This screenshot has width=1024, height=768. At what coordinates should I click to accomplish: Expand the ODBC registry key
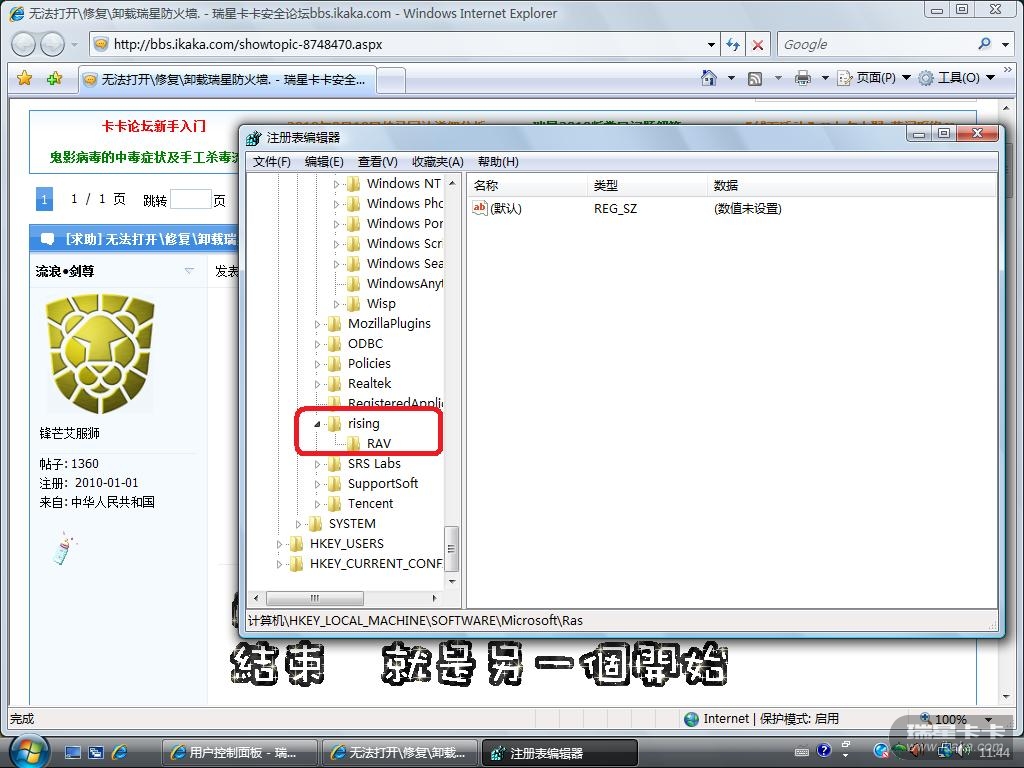[317, 344]
